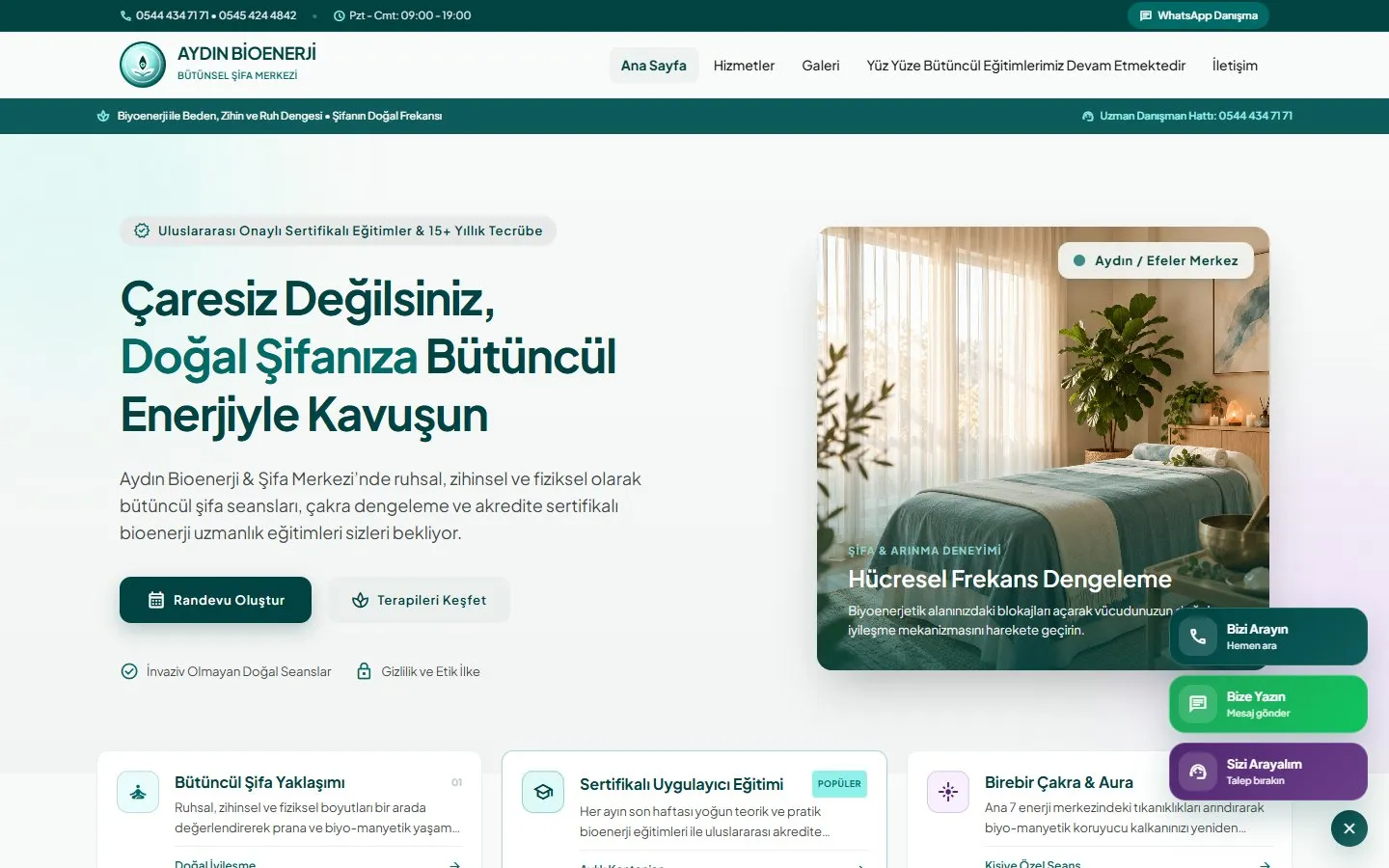
Task: Click the Terapileri Keşfet button
Action: pos(419,600)
